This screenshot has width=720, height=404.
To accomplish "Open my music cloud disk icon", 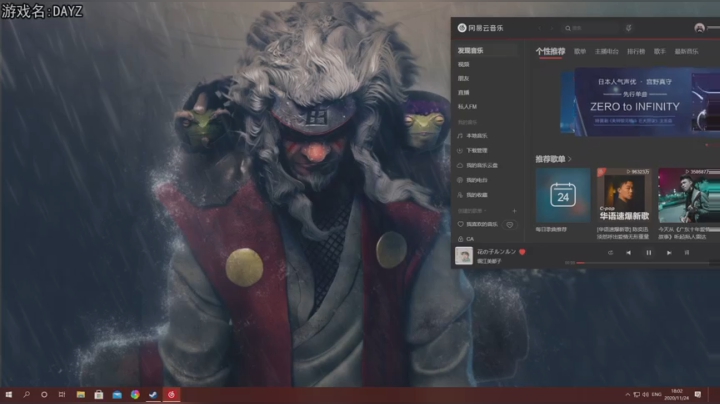I will (x=460, y=165).
